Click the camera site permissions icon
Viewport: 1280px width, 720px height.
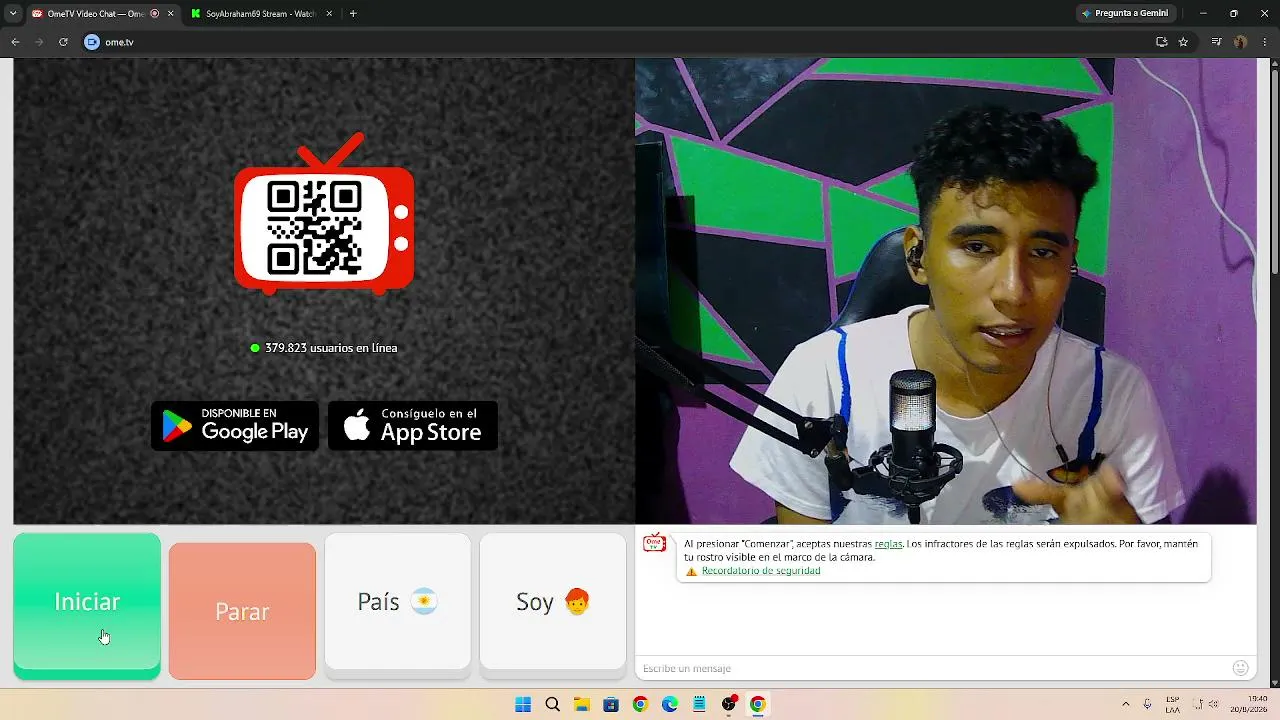[92, 42]
